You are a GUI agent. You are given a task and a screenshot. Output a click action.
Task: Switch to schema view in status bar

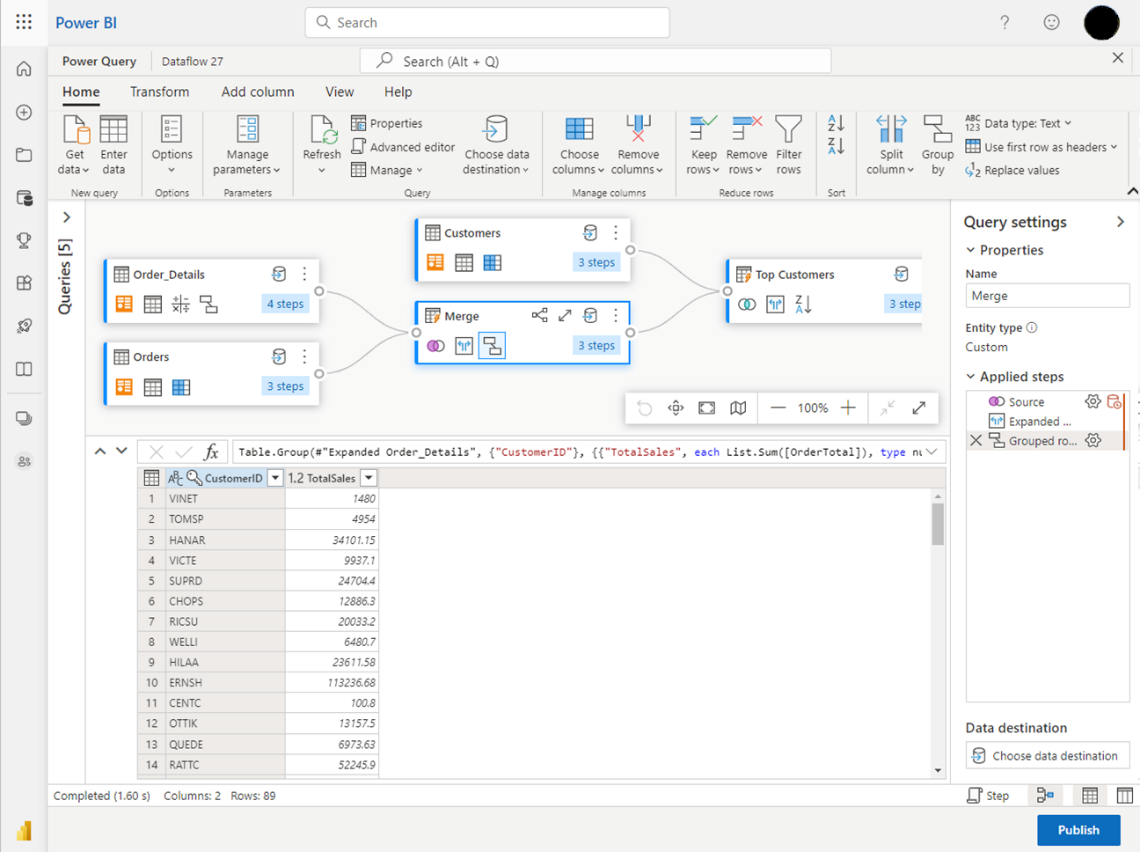[1124, 795]
